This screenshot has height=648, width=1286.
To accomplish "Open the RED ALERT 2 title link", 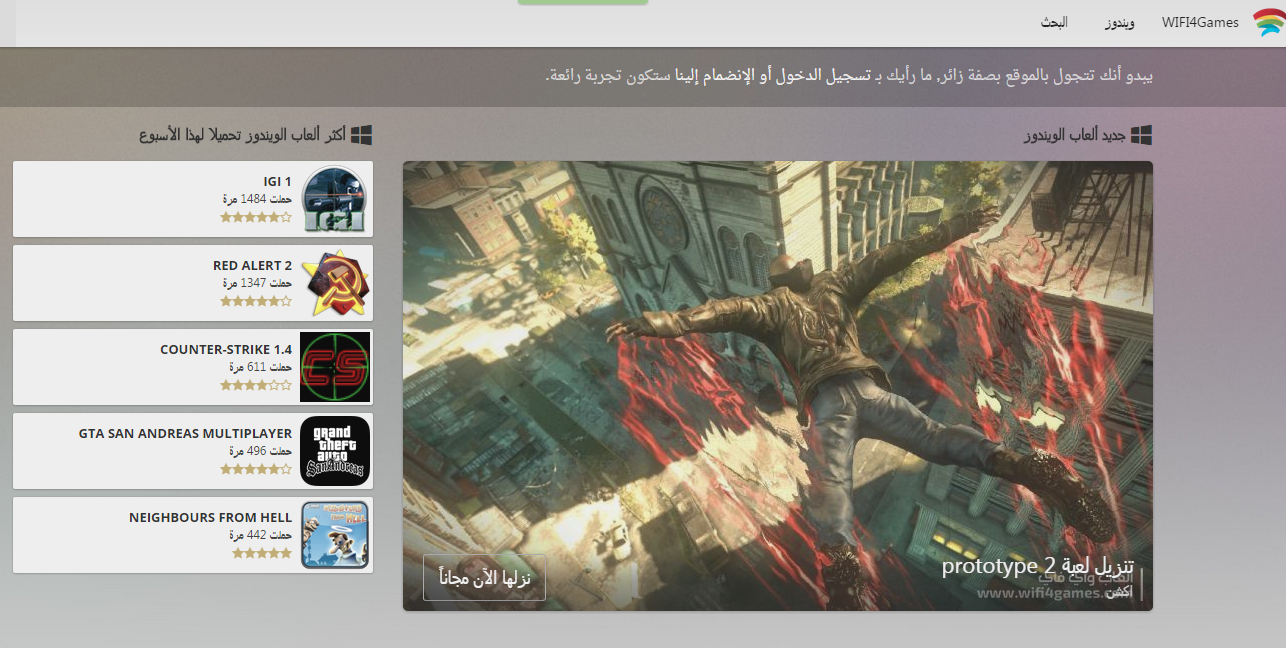I will (x=252, y=265).
